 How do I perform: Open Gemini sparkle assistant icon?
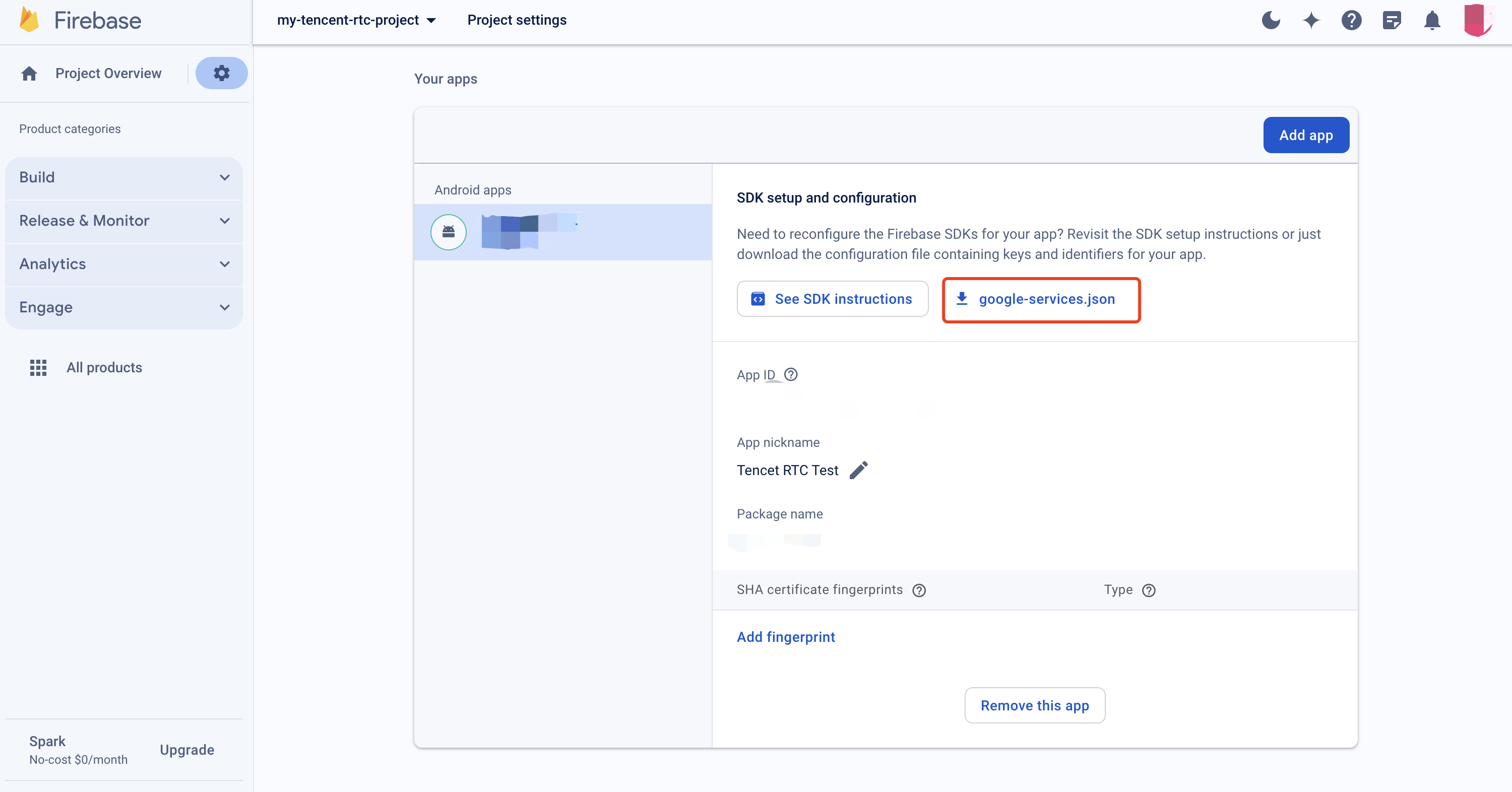point(1311,21)
